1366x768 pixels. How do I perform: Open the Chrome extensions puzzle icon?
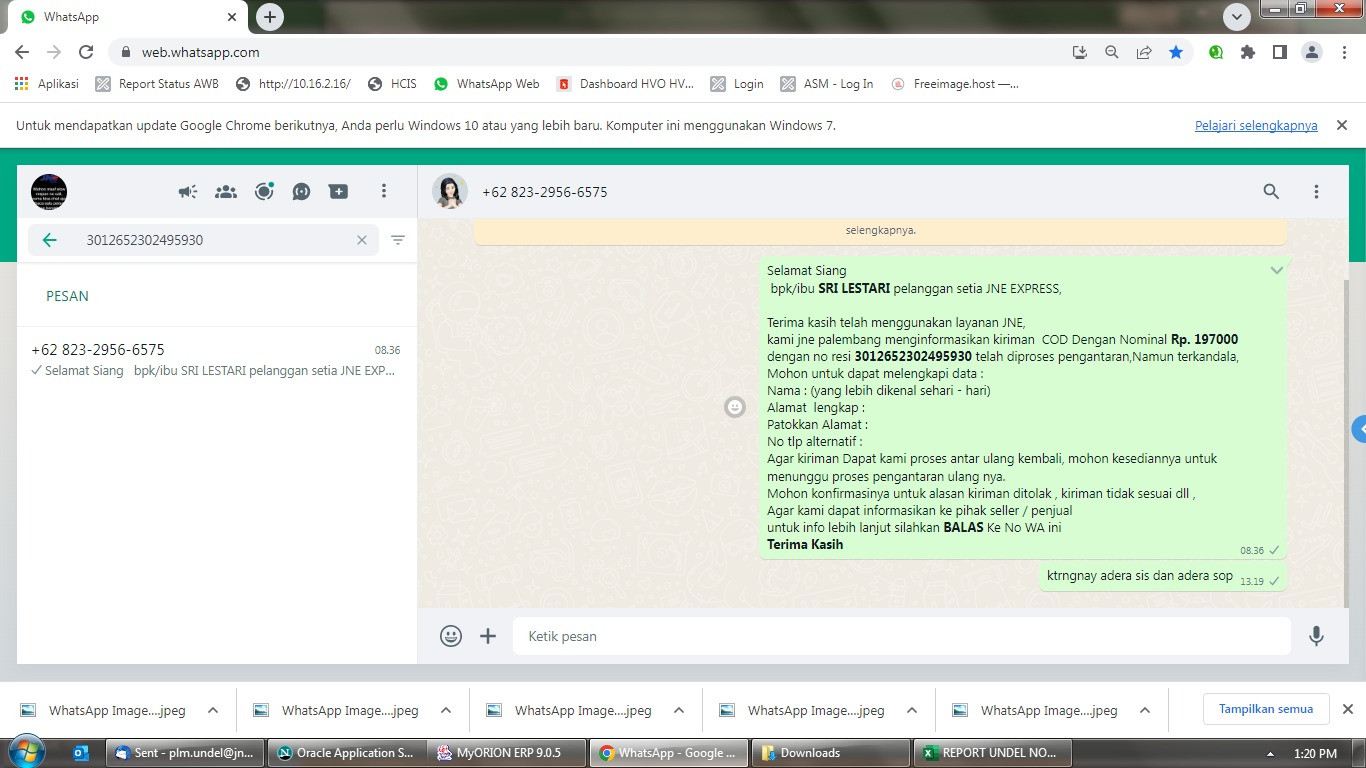point(1247,52)
